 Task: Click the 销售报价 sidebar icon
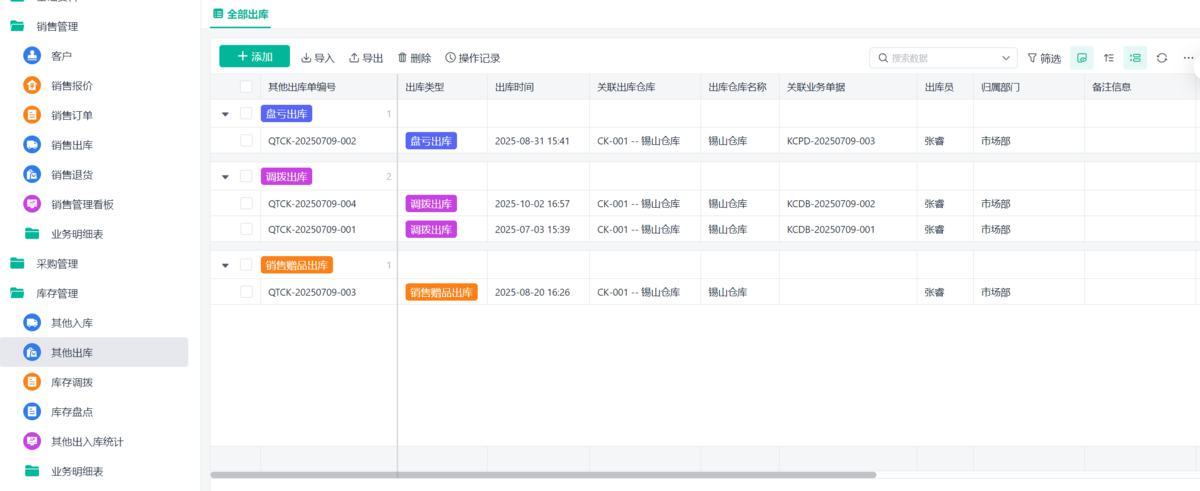32,86
